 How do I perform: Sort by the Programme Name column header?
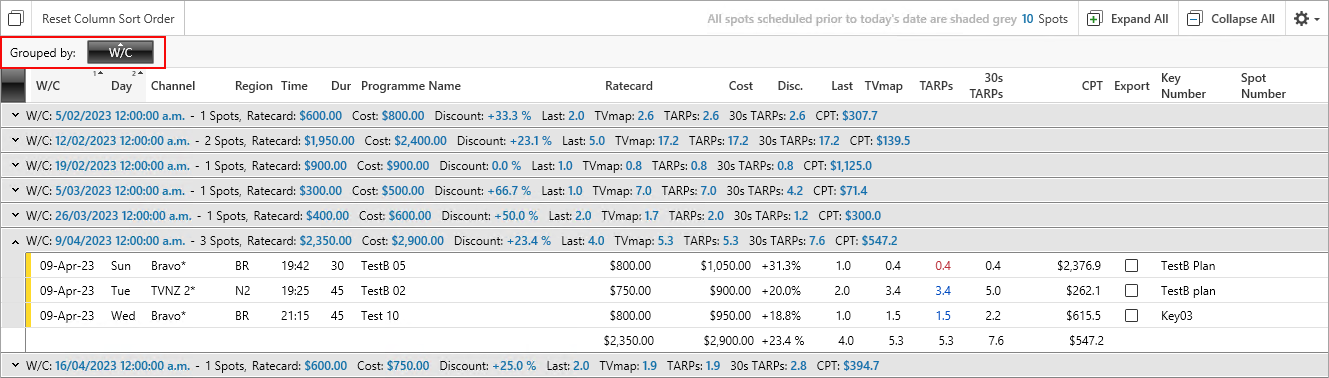(411, 86)
